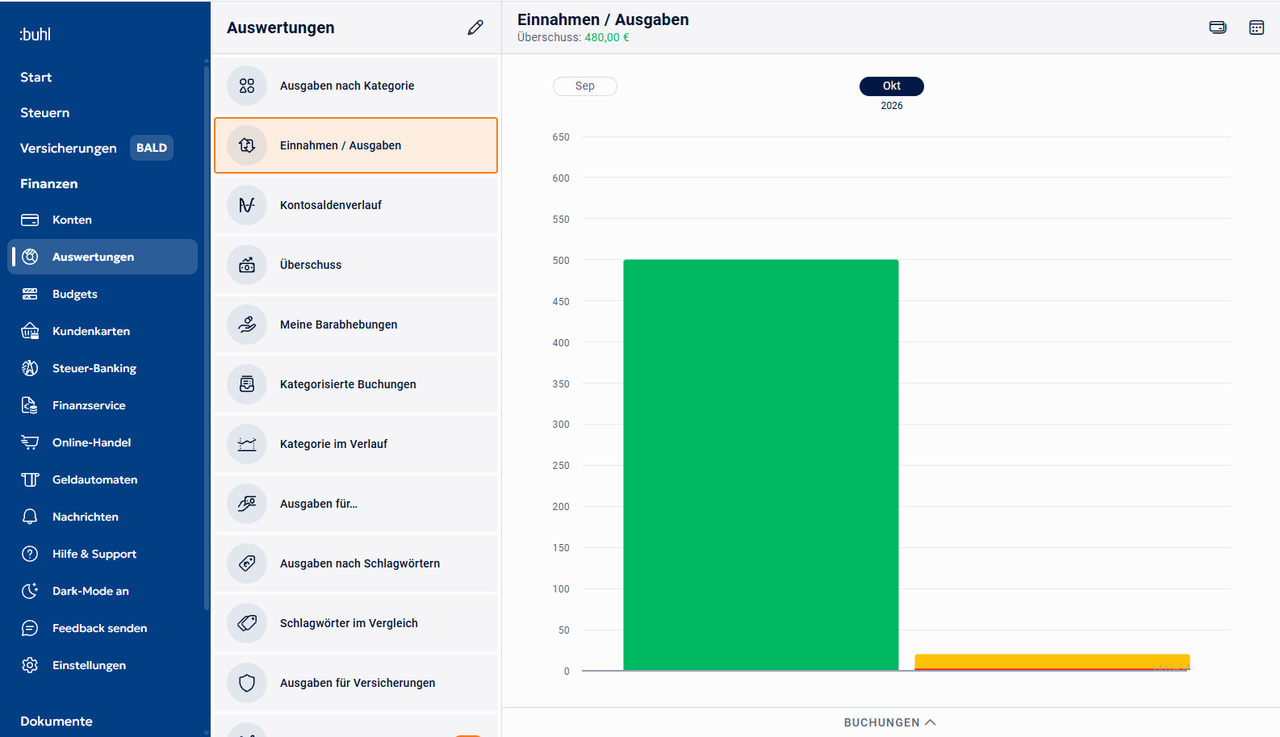This screenshot has height=737, width=1280.
Task: Click the account cards icon in header
Action: click(1218, 27)
